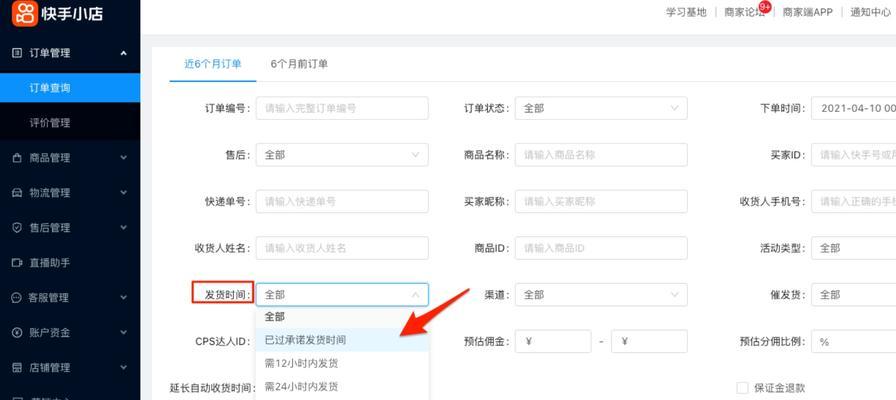The height and width of the screenshot is (400, 896).
Task: Click the 快递单号 input field
Action: click(342, 202)
